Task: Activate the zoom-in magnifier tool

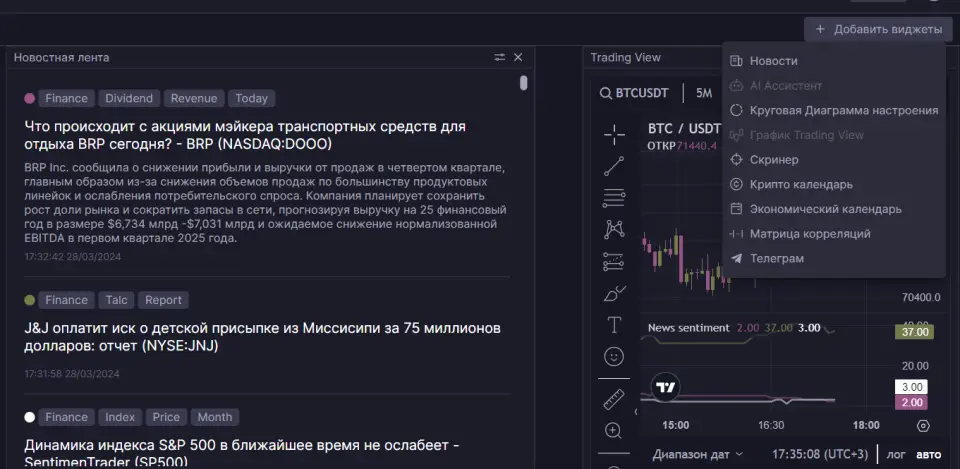Action: tap(614, 430)
